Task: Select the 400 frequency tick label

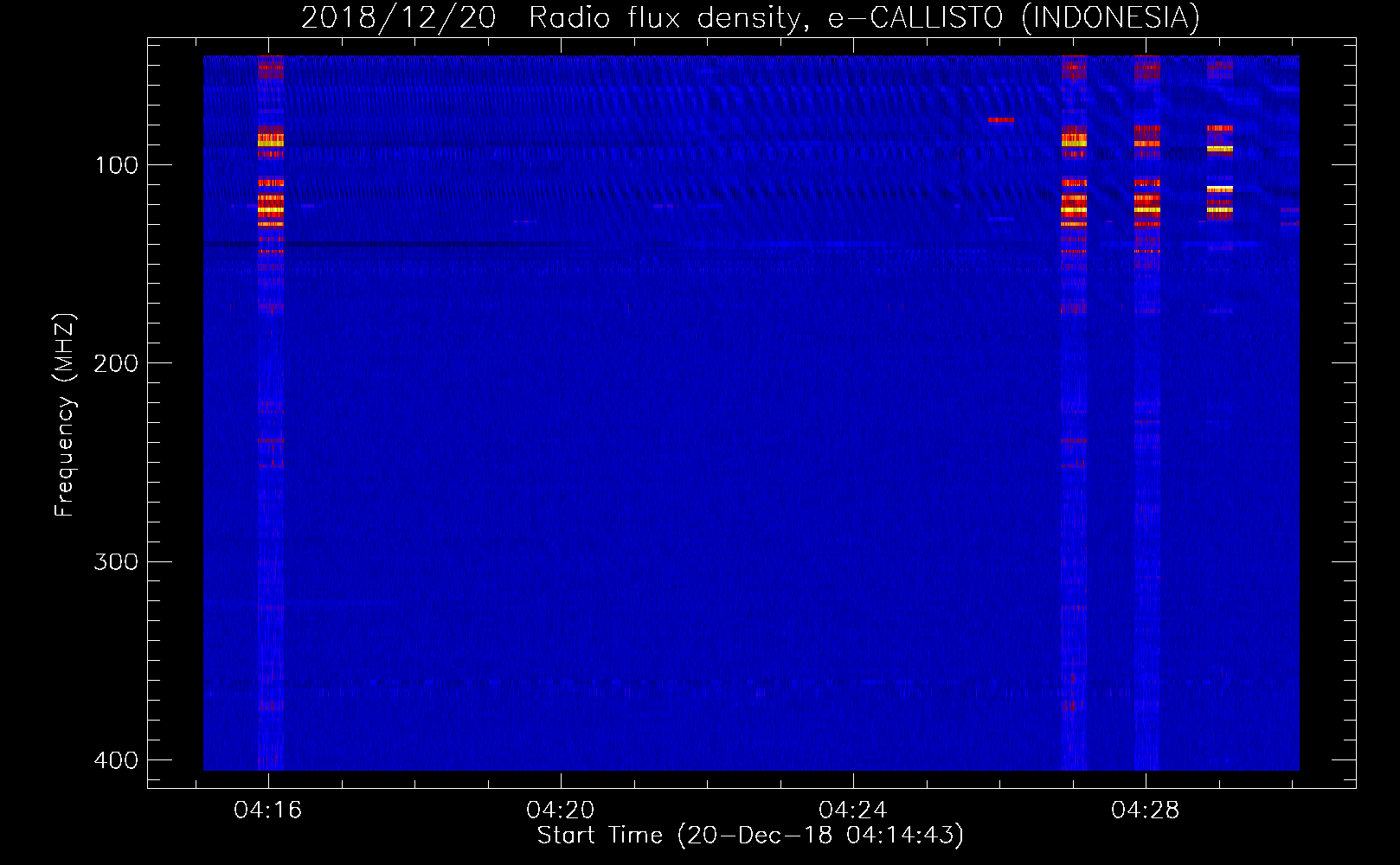Action: pyautogui.click(x=116, y=760)
